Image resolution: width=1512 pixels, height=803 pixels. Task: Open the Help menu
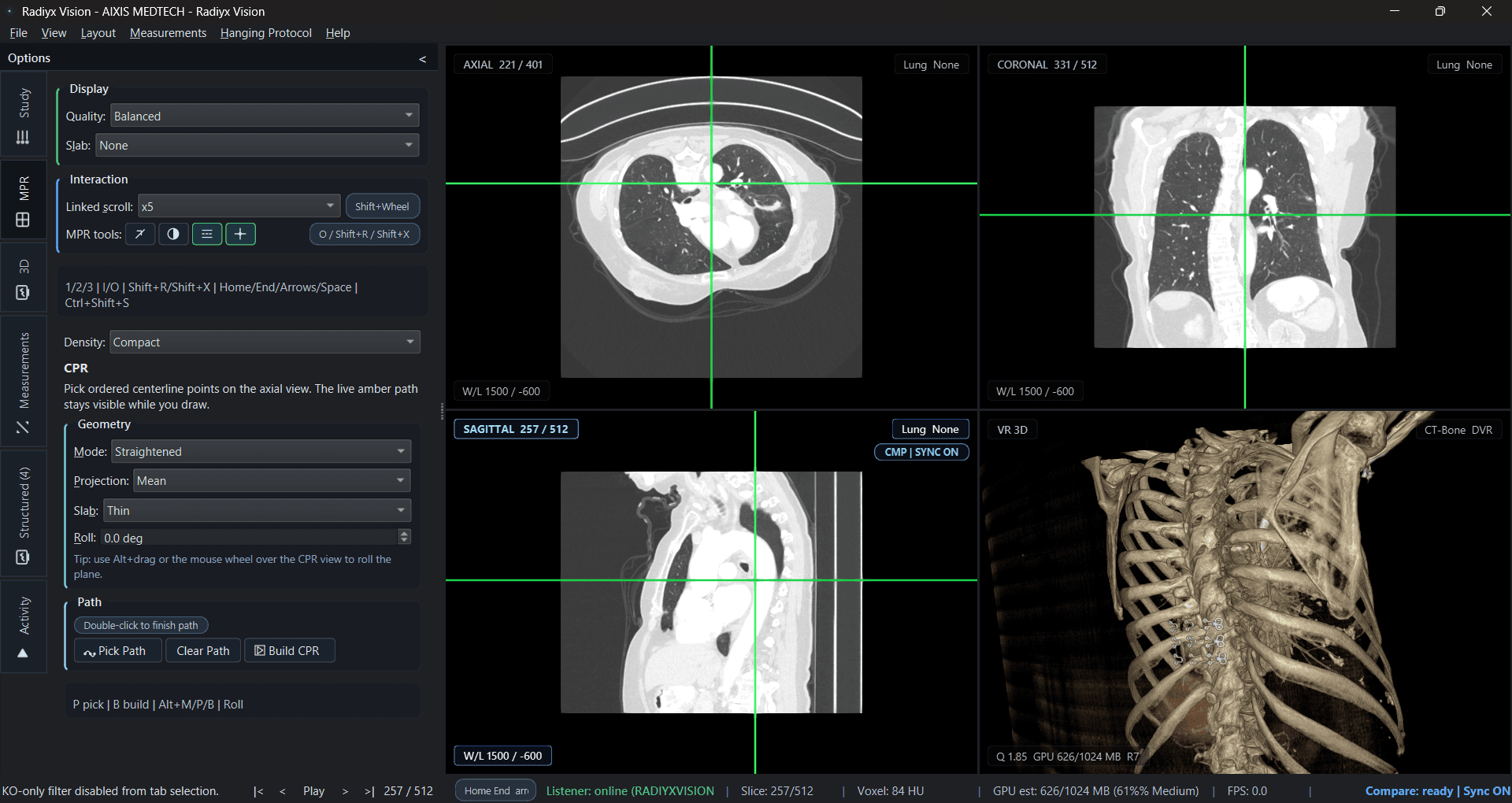tap(338, 32)
